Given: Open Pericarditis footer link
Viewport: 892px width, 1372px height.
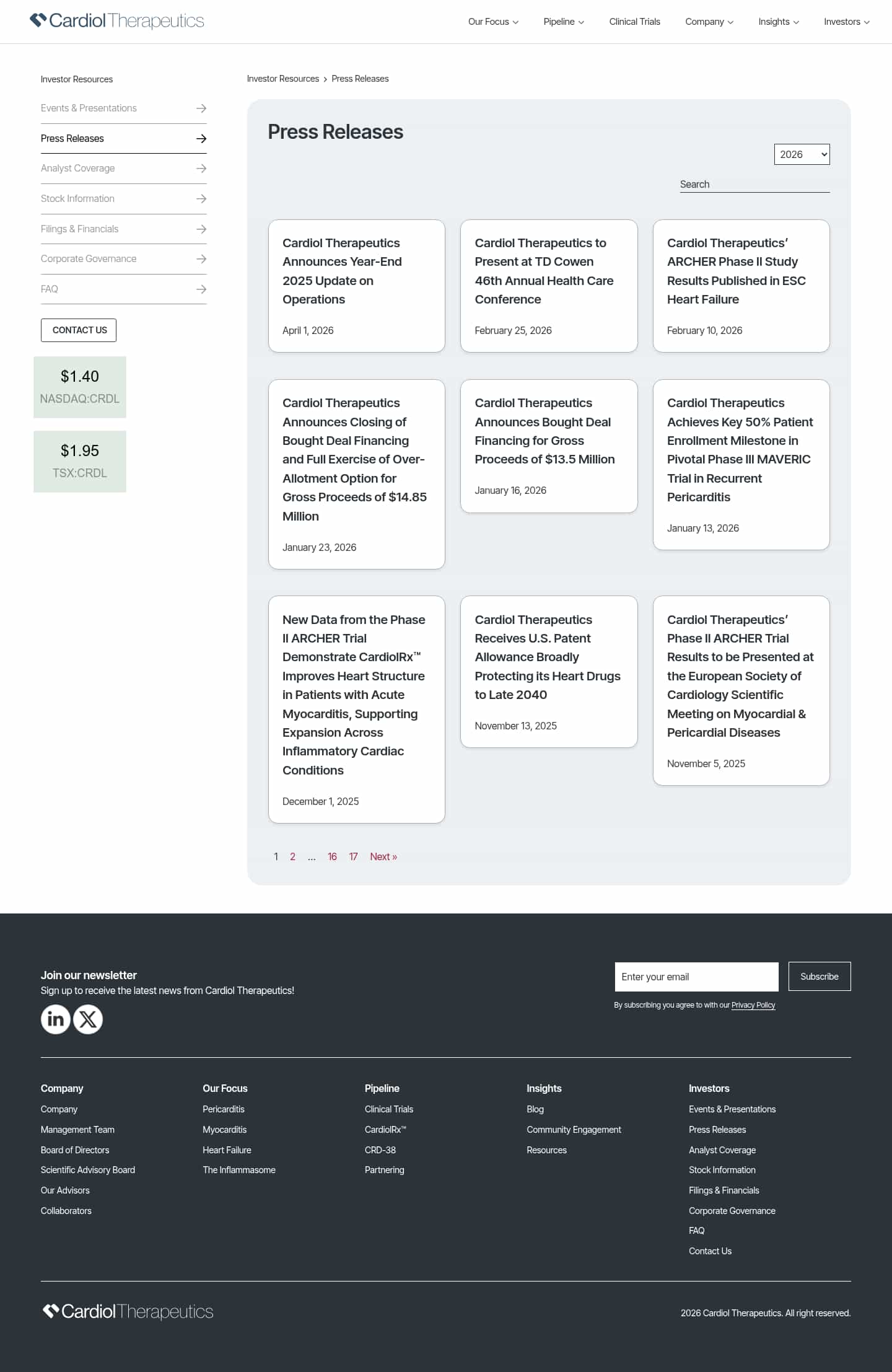Looking at the screenshot, I should coord(224,1109).
